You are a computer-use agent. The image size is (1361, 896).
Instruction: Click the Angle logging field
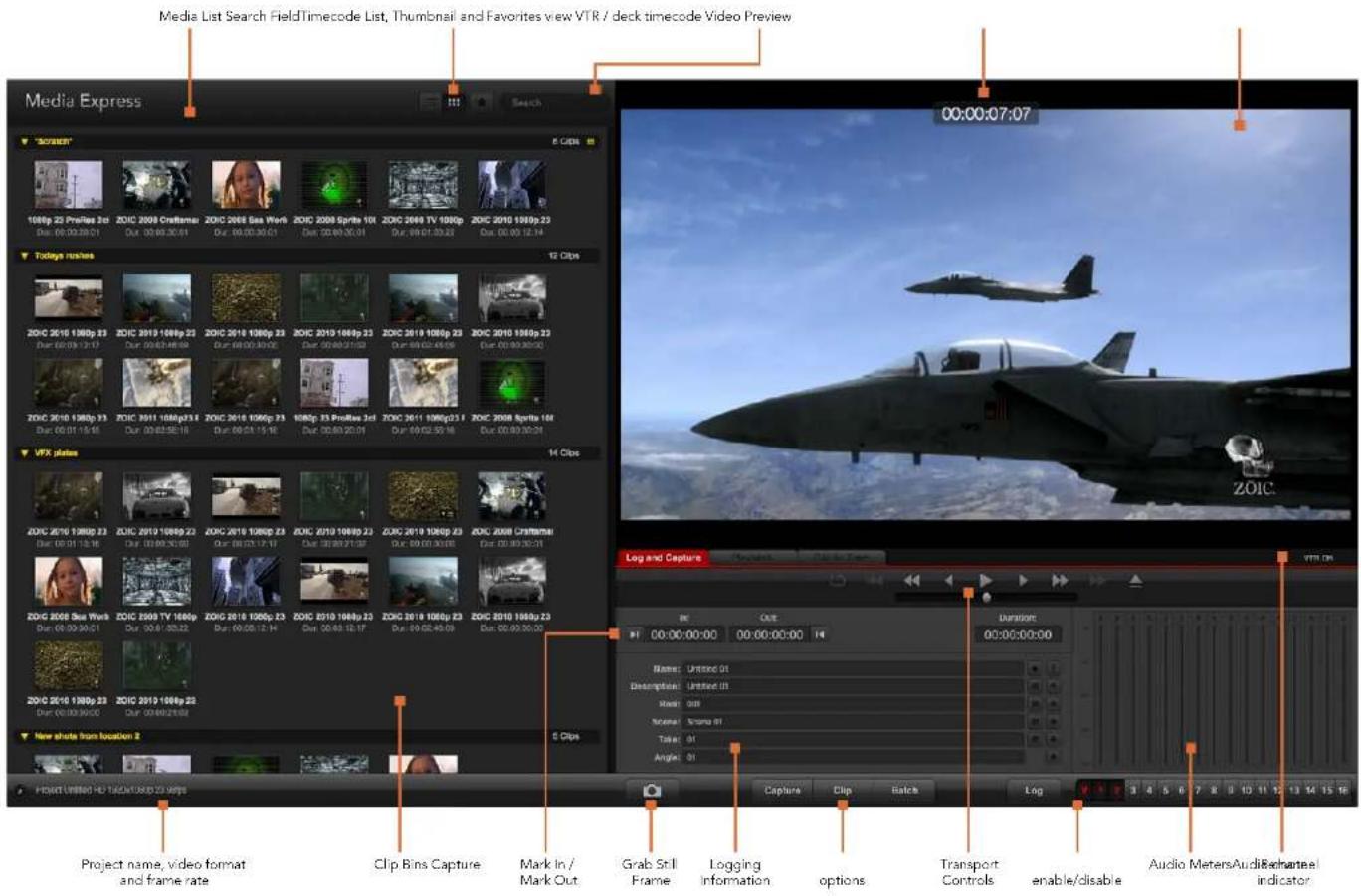click(x=855, y=758)
